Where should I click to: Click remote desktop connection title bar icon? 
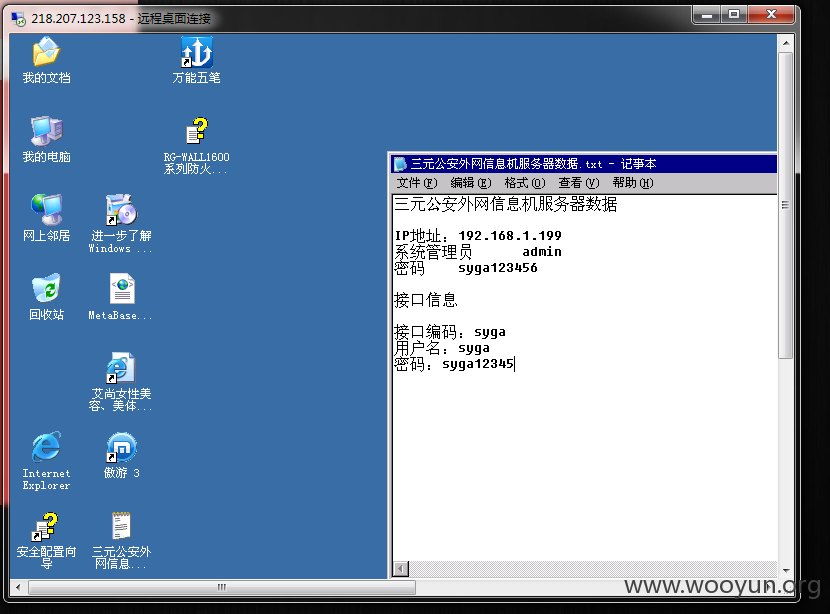(x=19, y=19)
